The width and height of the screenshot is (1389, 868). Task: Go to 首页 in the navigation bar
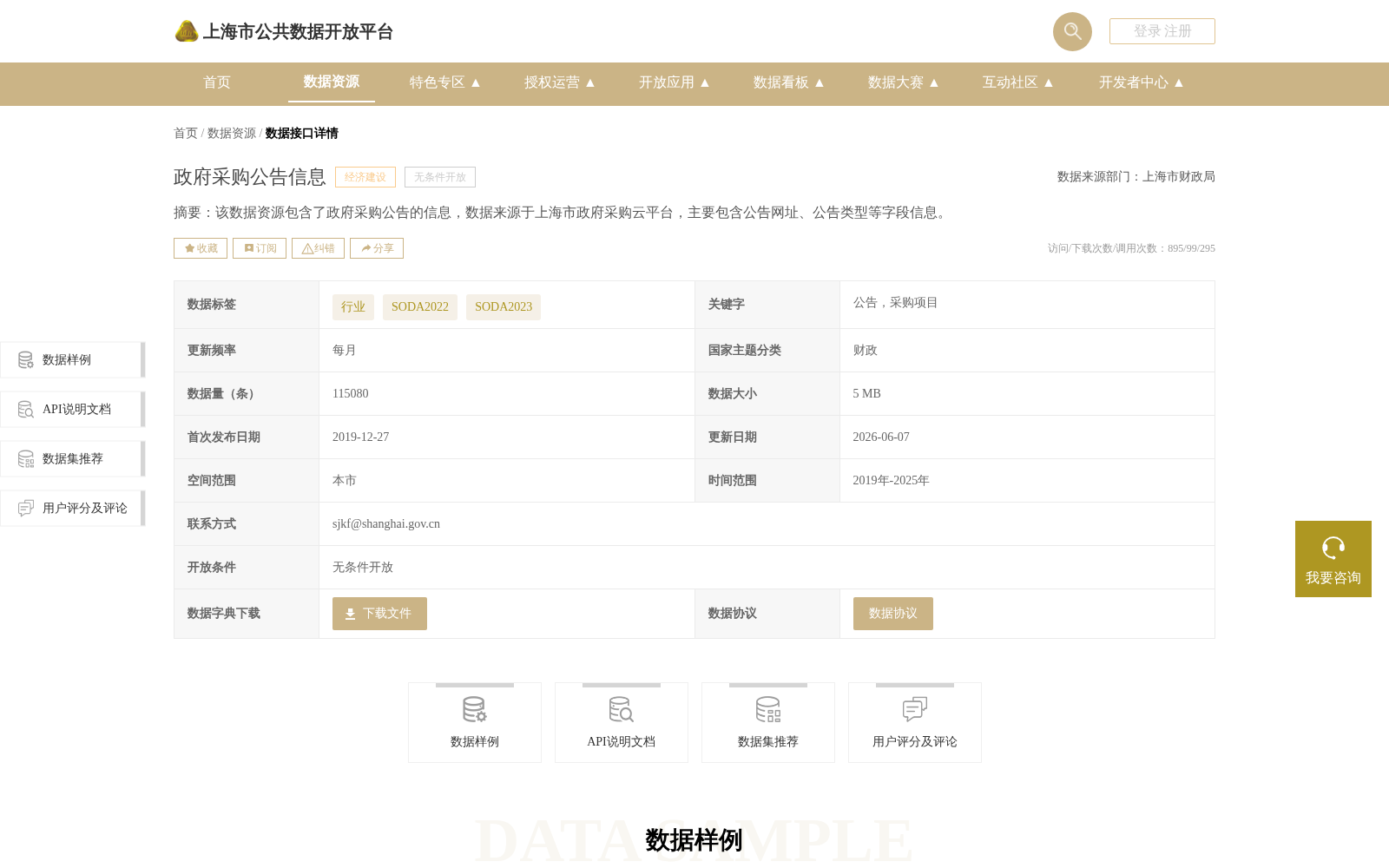pos(217,82)
